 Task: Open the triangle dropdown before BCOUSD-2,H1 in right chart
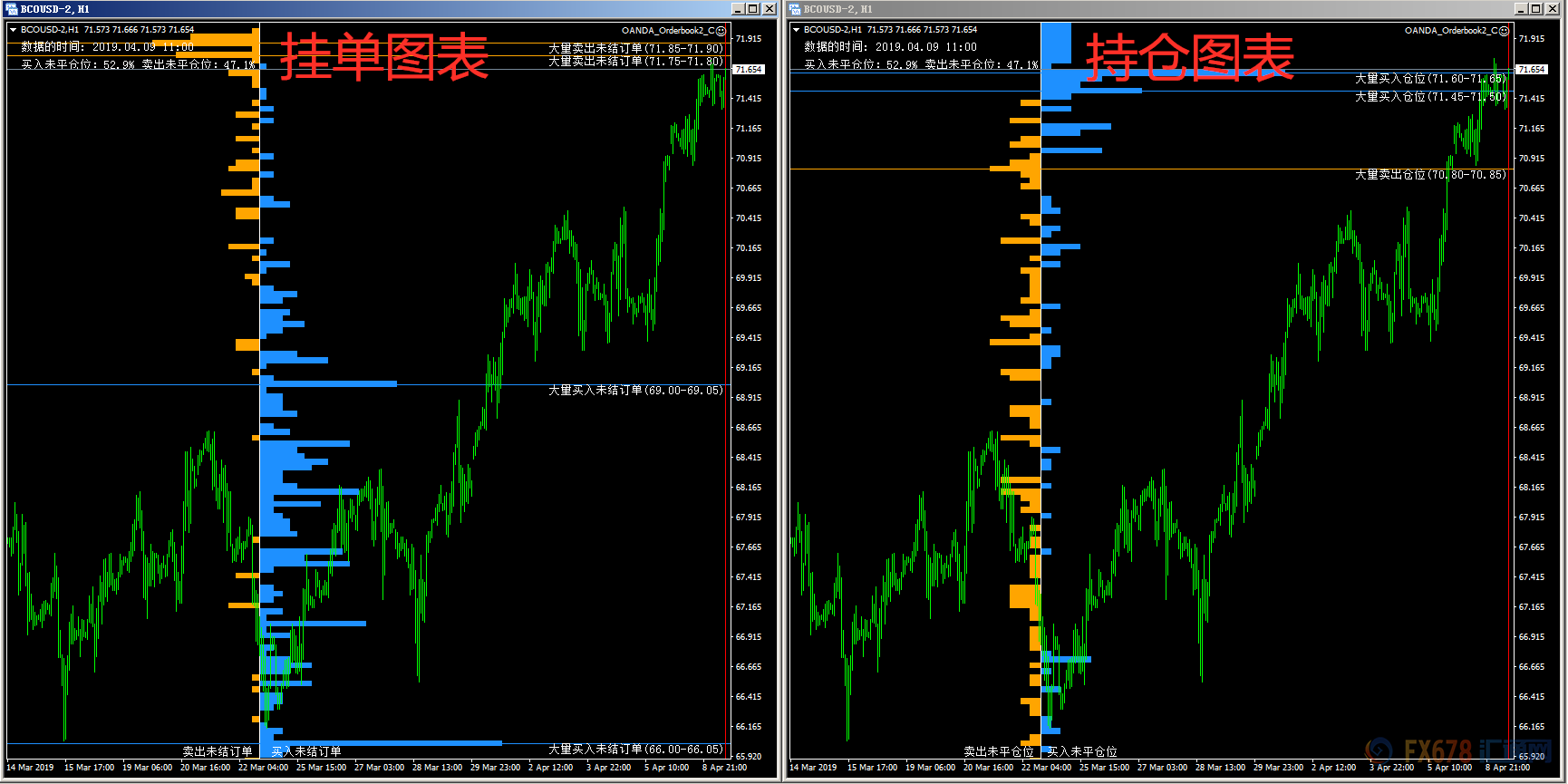(797, 30)
